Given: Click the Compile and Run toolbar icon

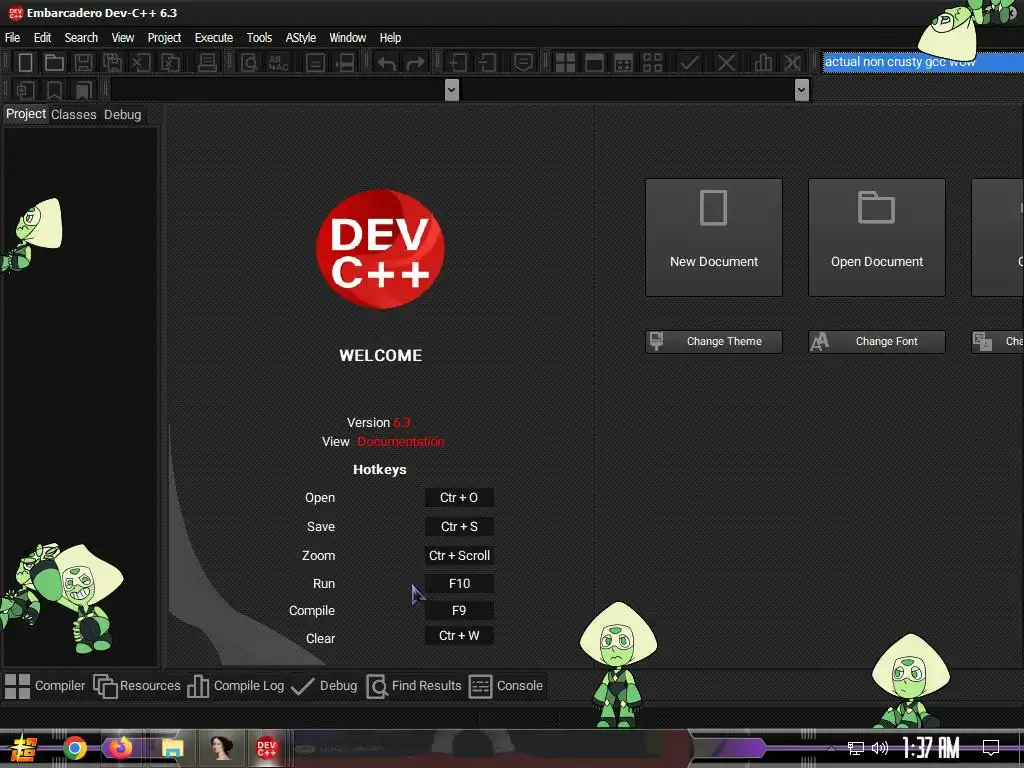Looking at the screenshot, I should pos(624,63).
